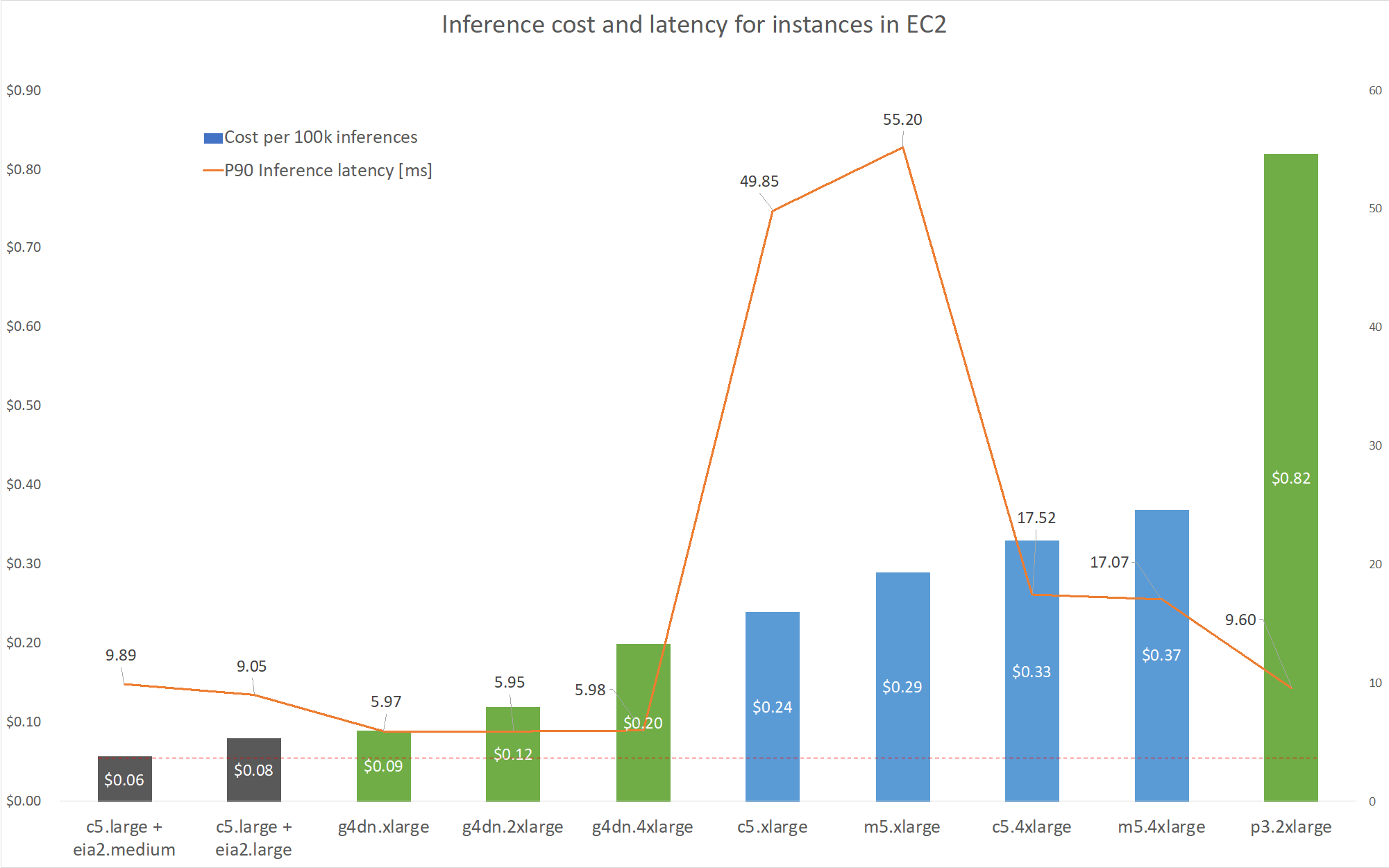Select the chart title text

point(693,25)
